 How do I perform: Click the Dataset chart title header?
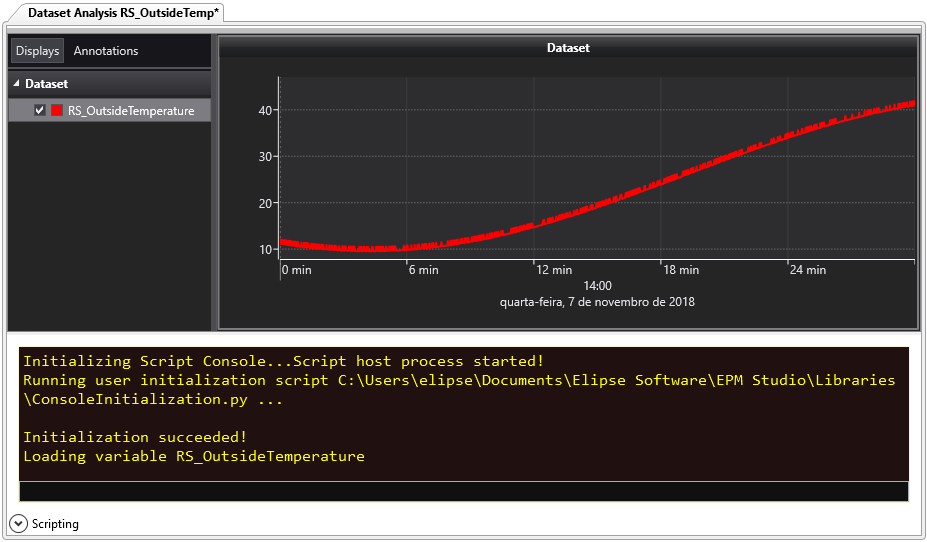click(x=567, y=48)
